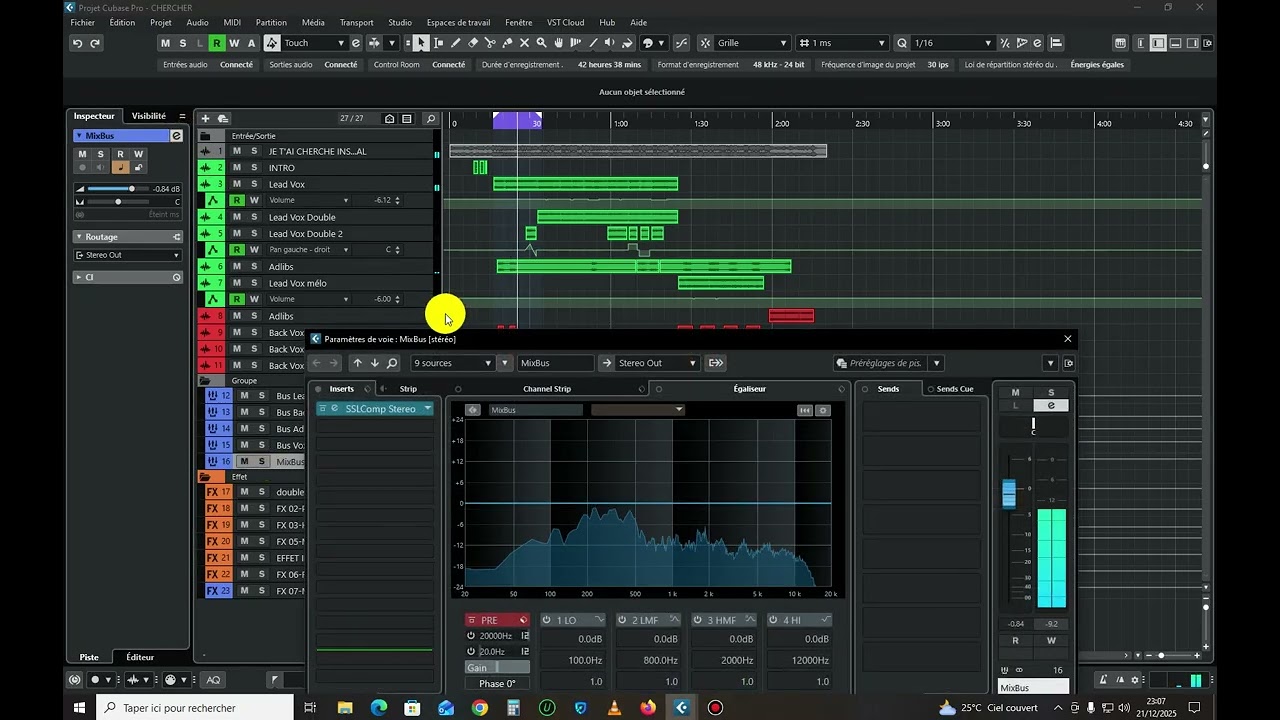Click next channel down arrow in channel settings
1280x720 pixels.
(x=375, y=363)
